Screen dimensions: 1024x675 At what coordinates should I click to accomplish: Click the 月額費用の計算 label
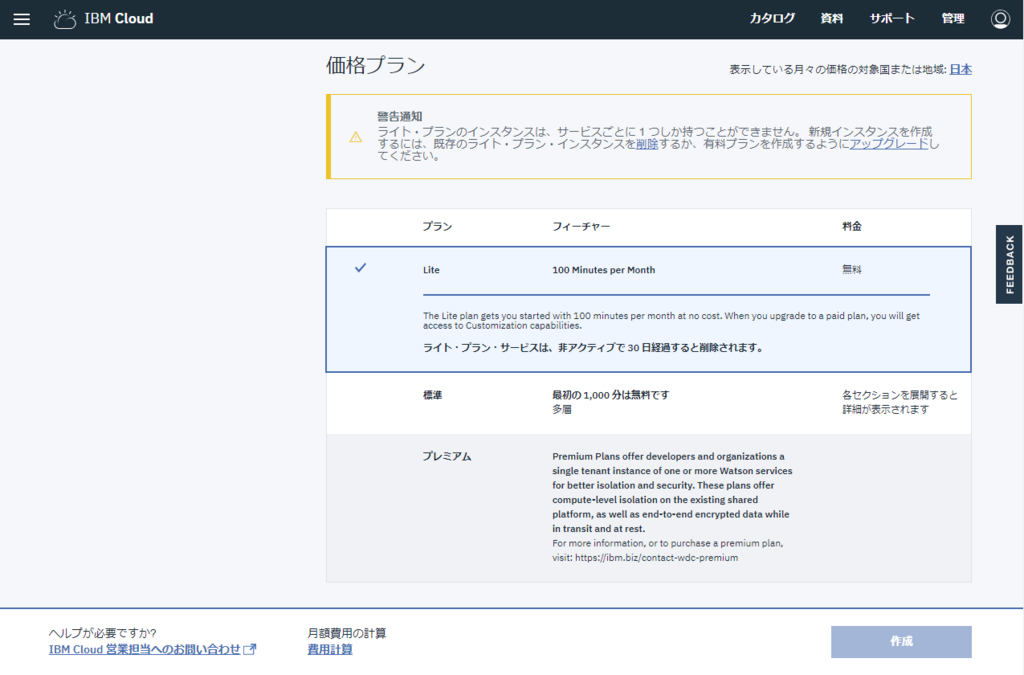tap(347, 633)
